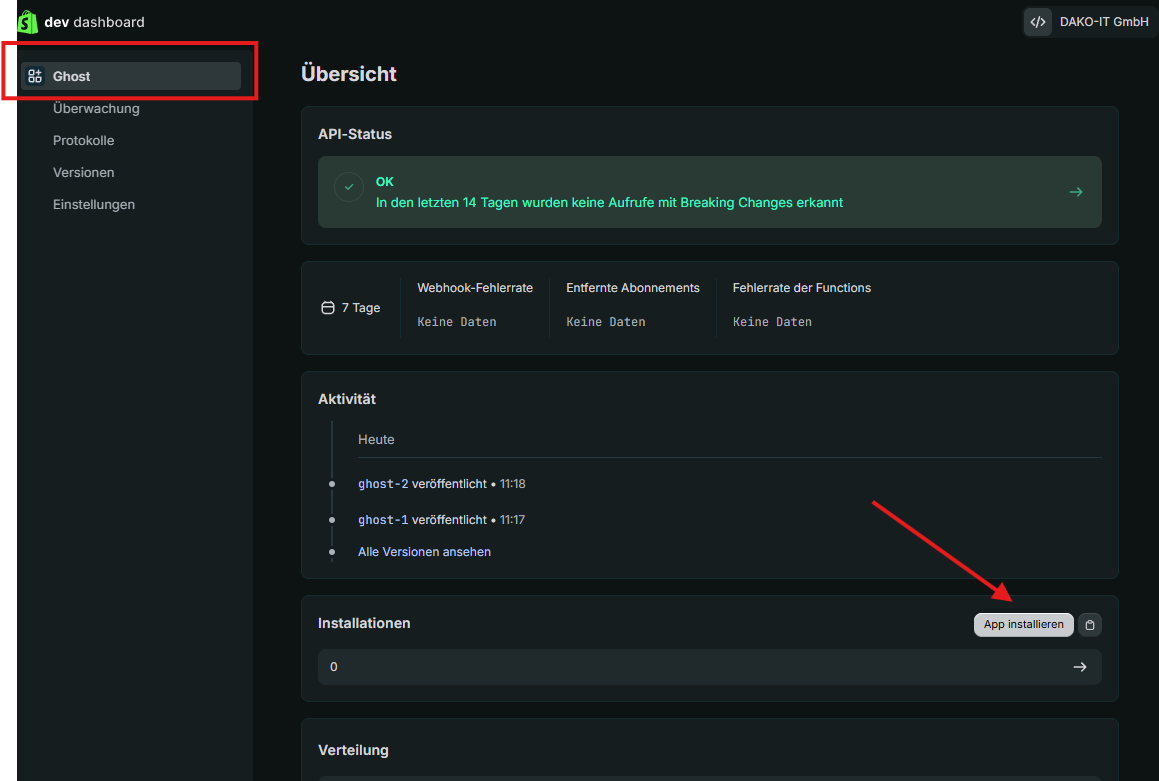Select Ghost app in sidebar
Image resolution: width=1159 pixels, height=781 pixels.
point(131,76)
